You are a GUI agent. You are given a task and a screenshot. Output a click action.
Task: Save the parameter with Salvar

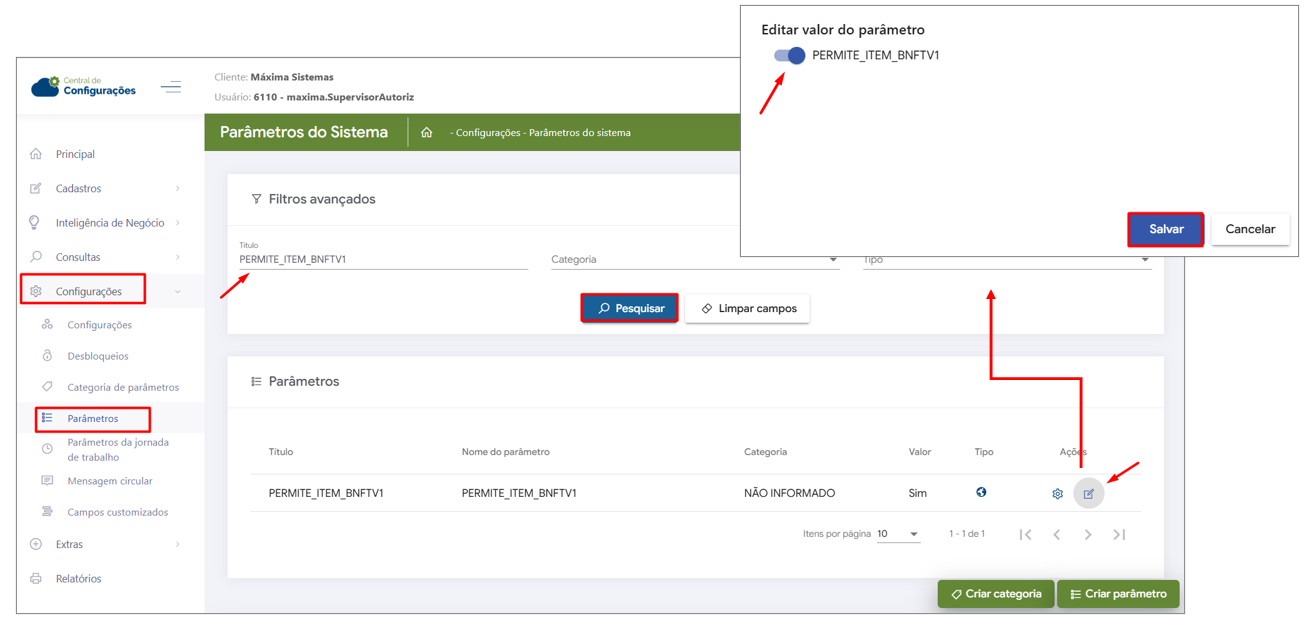tap(1166, 229)
